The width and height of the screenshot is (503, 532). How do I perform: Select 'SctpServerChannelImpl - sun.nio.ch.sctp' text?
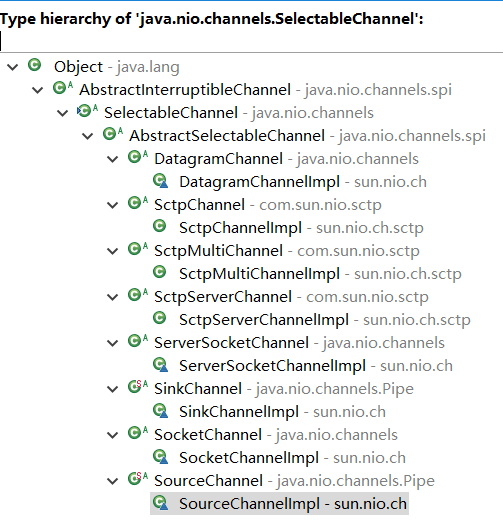click(325, 320)
